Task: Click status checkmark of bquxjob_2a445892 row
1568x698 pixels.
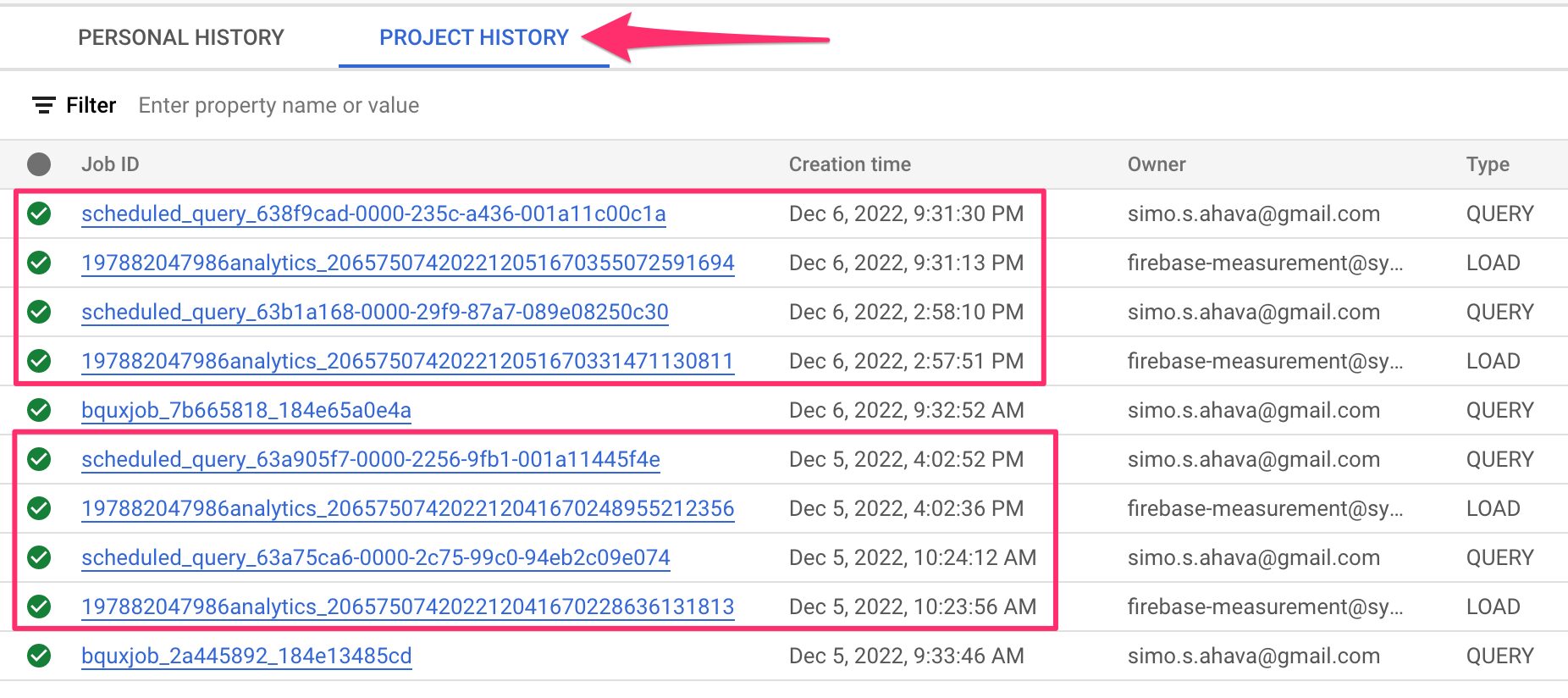Action: (39, 656)
